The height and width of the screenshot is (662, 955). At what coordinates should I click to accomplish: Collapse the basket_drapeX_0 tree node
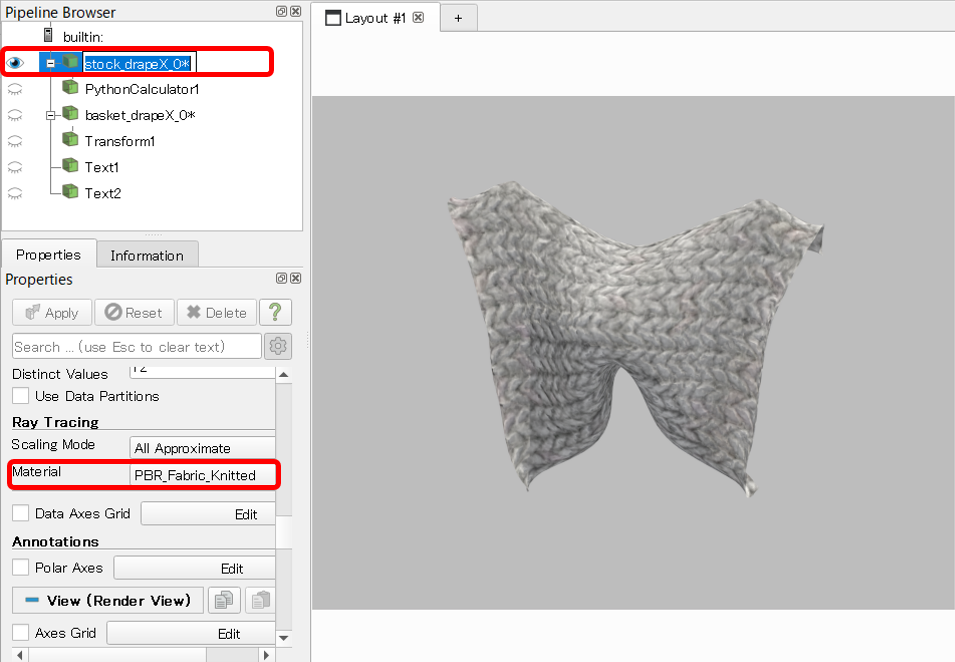pos(50,115)
